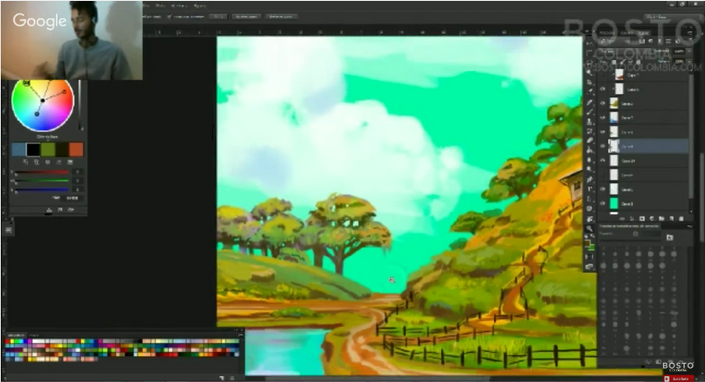Toggle visibility of the highlighted selected layer
The image size is (705, 382).
pyautogui.click(x=602, y=146)
